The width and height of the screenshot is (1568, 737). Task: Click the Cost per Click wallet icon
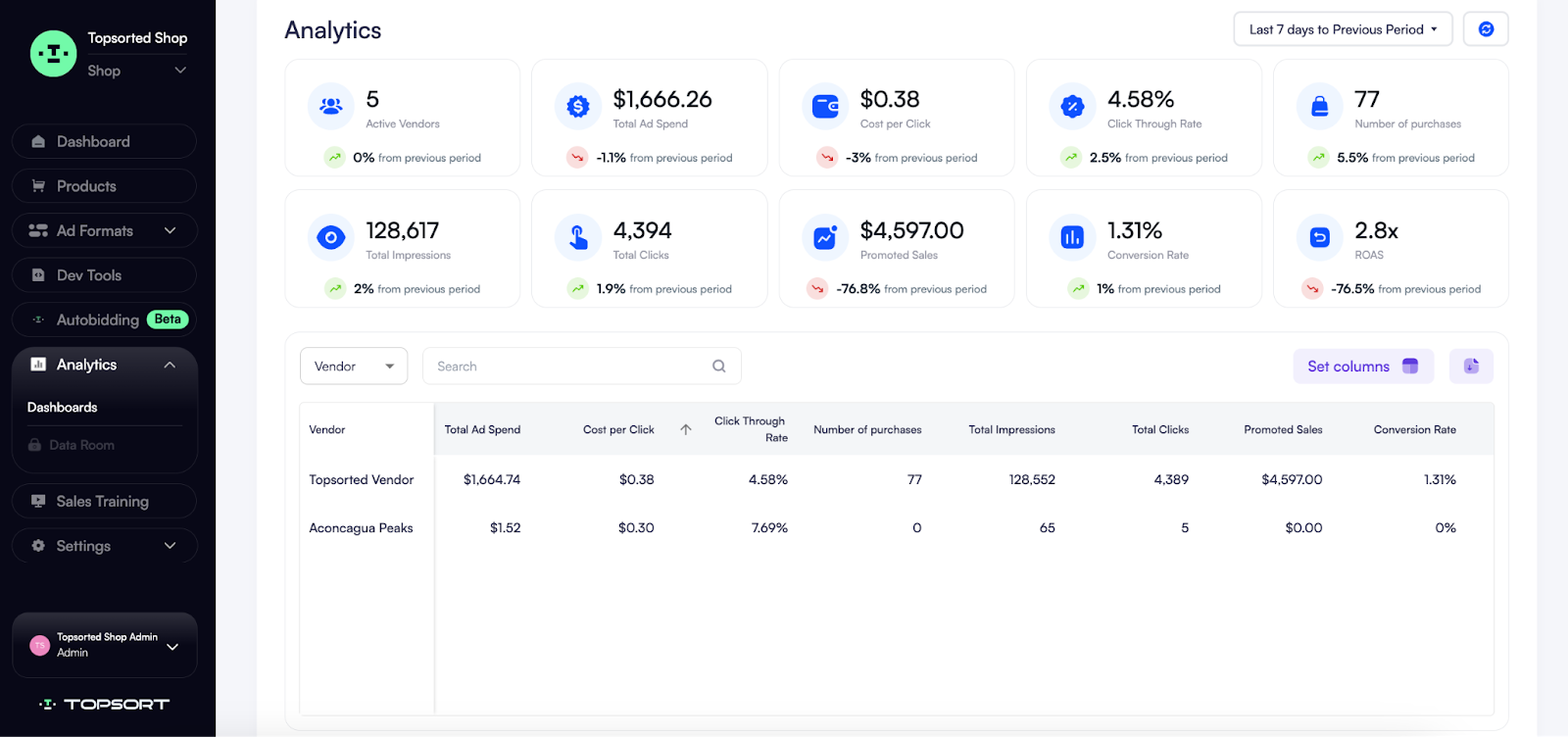[825, 106]
